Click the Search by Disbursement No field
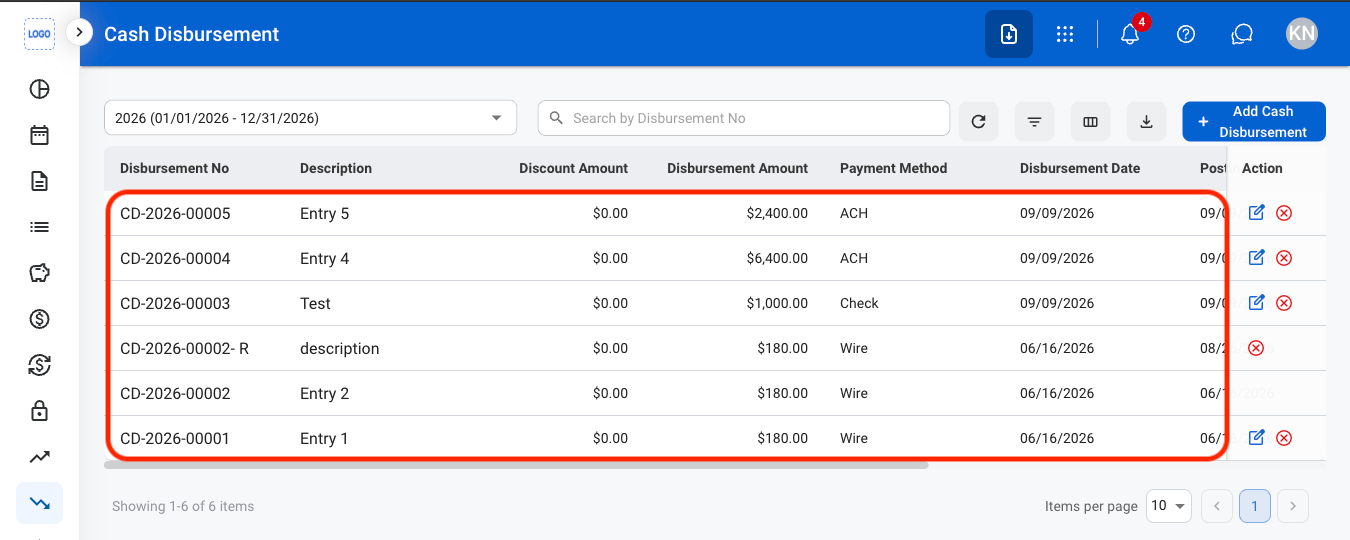1350x540 pixels. (x=744, y=118)
